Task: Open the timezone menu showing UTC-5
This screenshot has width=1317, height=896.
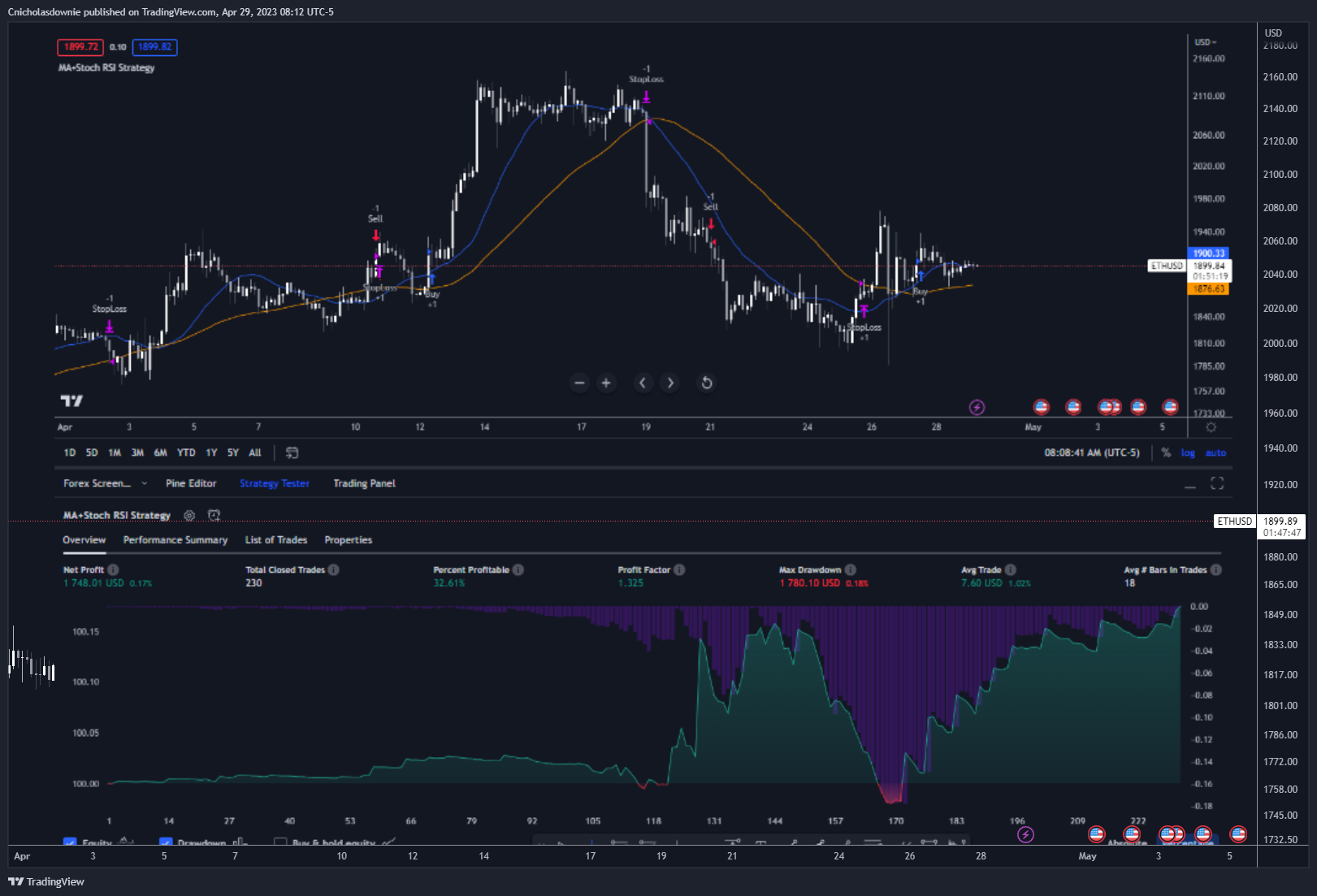Action: pyautogui.click(x=1092, y=452)
